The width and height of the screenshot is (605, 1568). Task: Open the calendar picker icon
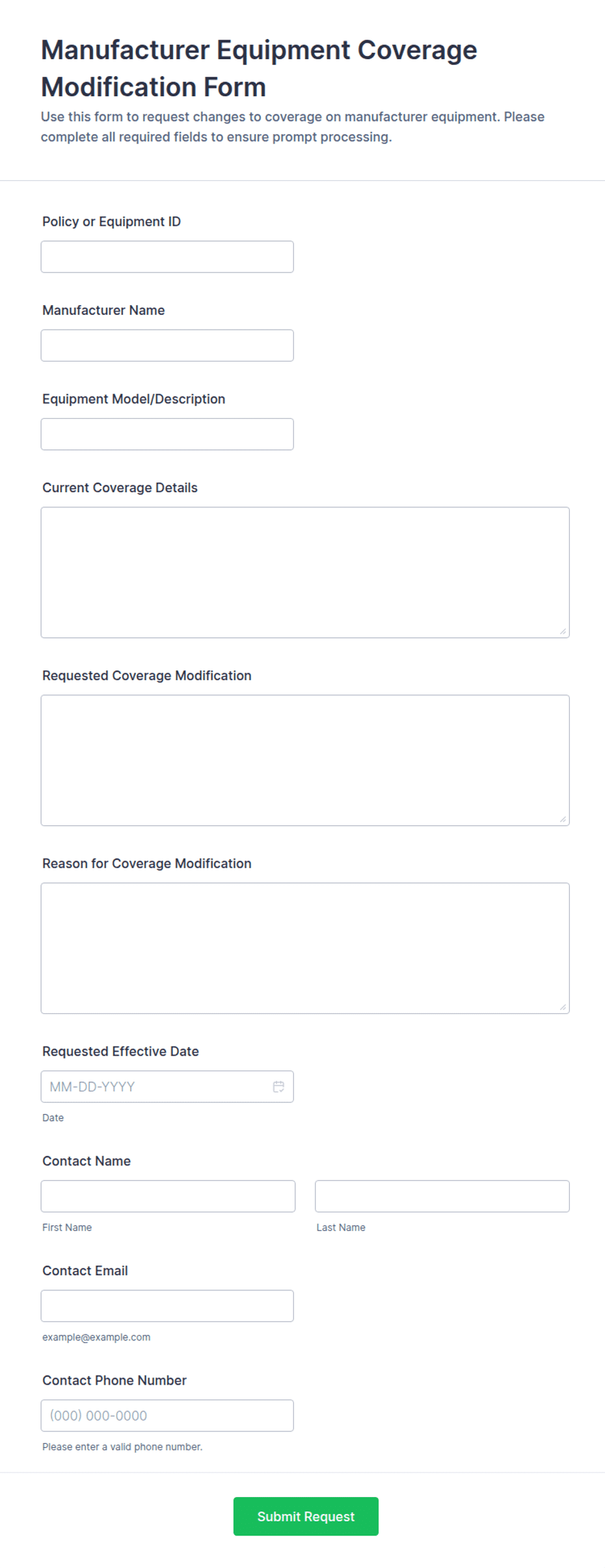point(278,1086)
